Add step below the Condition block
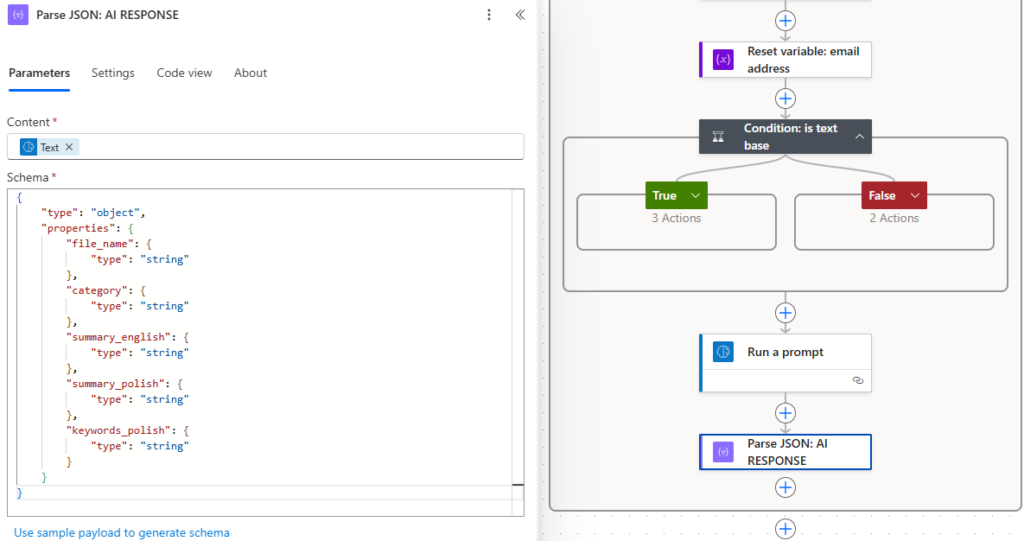This screenshot has height=541, width=1024. pyautogui.click(x=785, y=312)
